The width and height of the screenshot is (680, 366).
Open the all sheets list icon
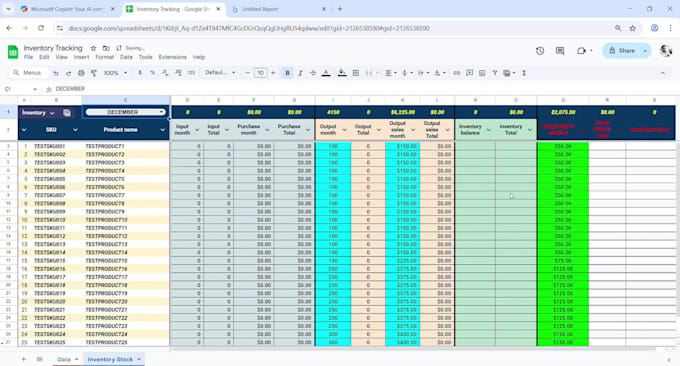[x=39, y=359]
